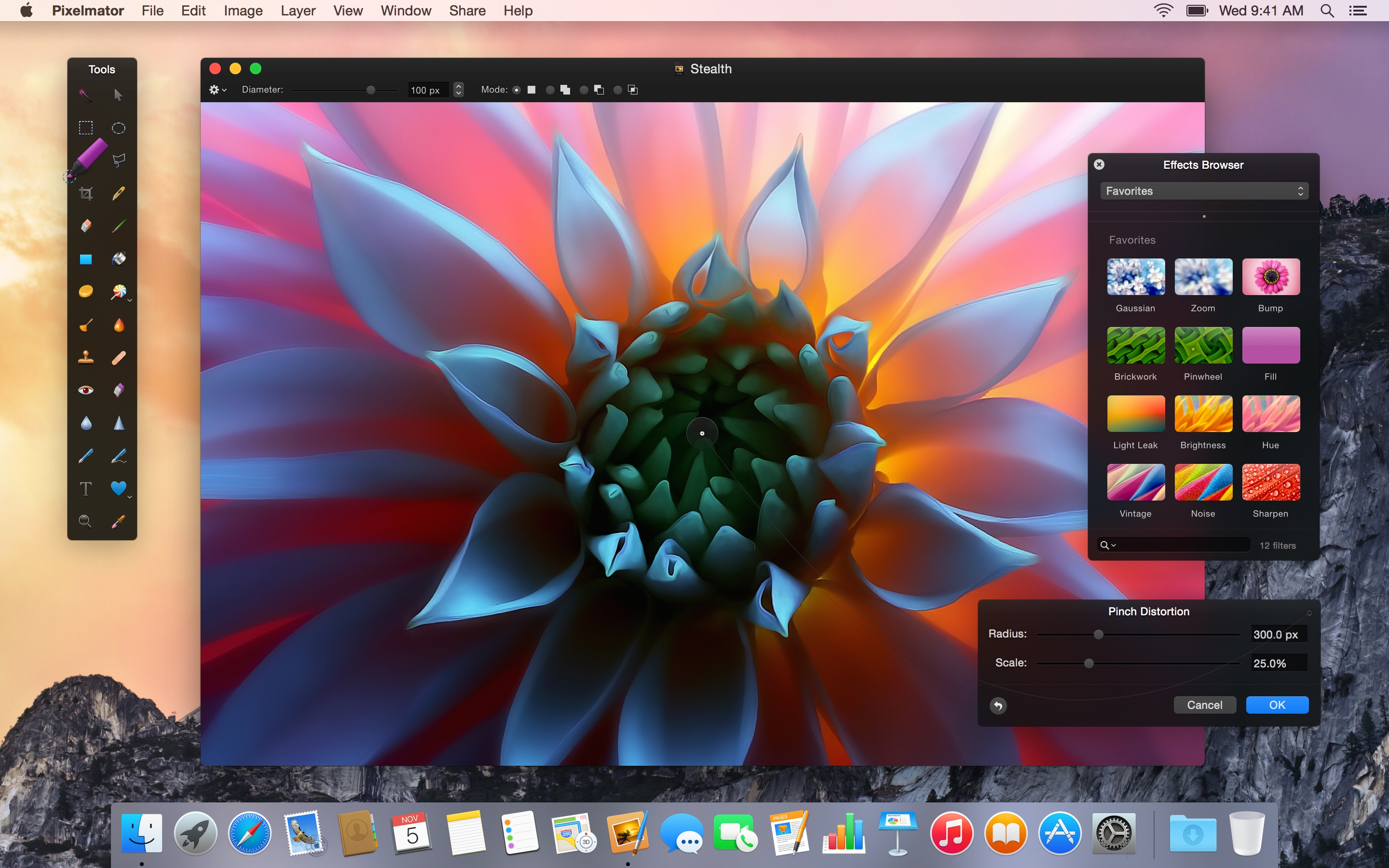Select the Zoom tool
1389x868 pixels.
coord(85,520)
